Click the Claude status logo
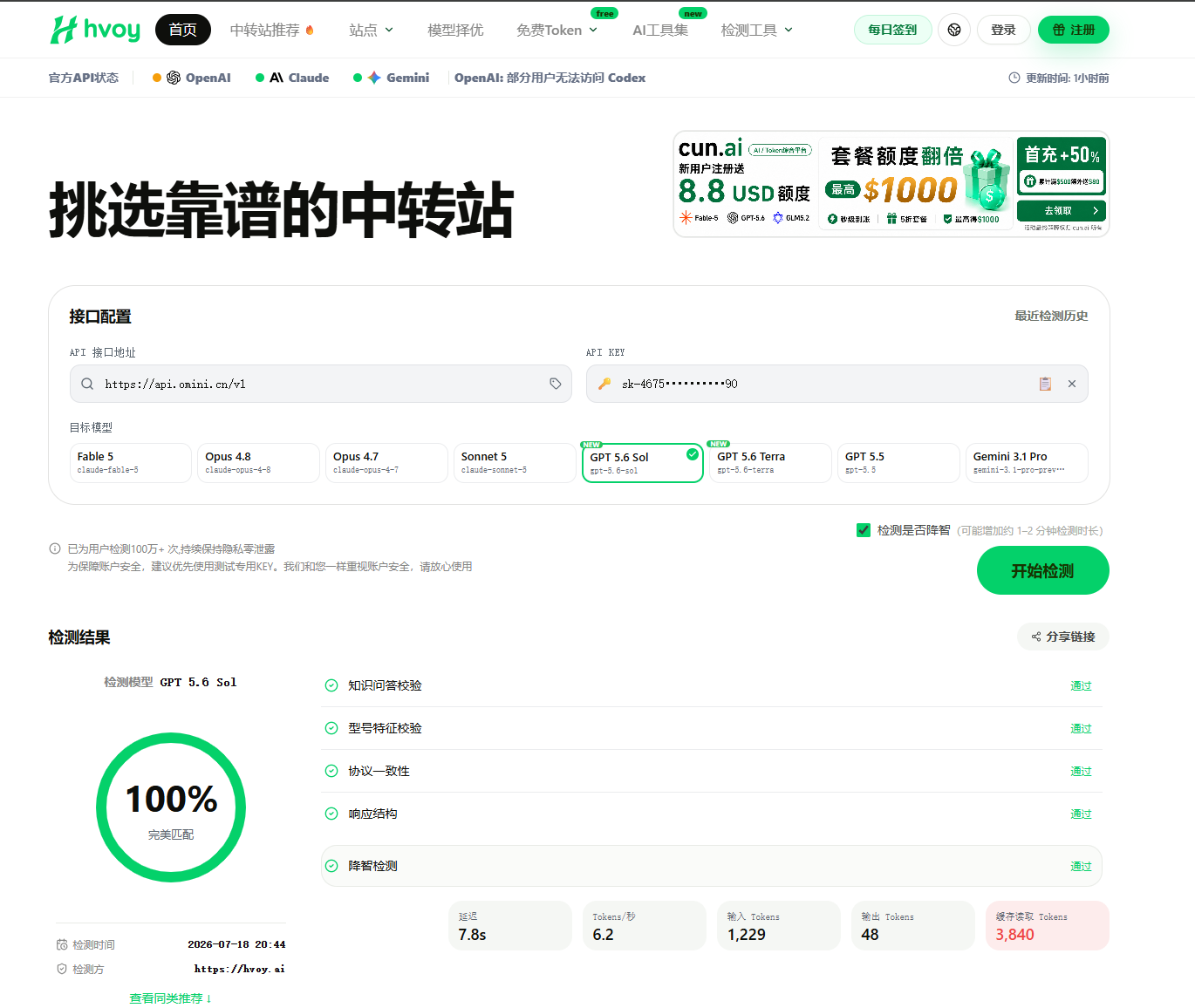The width and height of the screenshot is (1195, 1008). coord(277,78)
